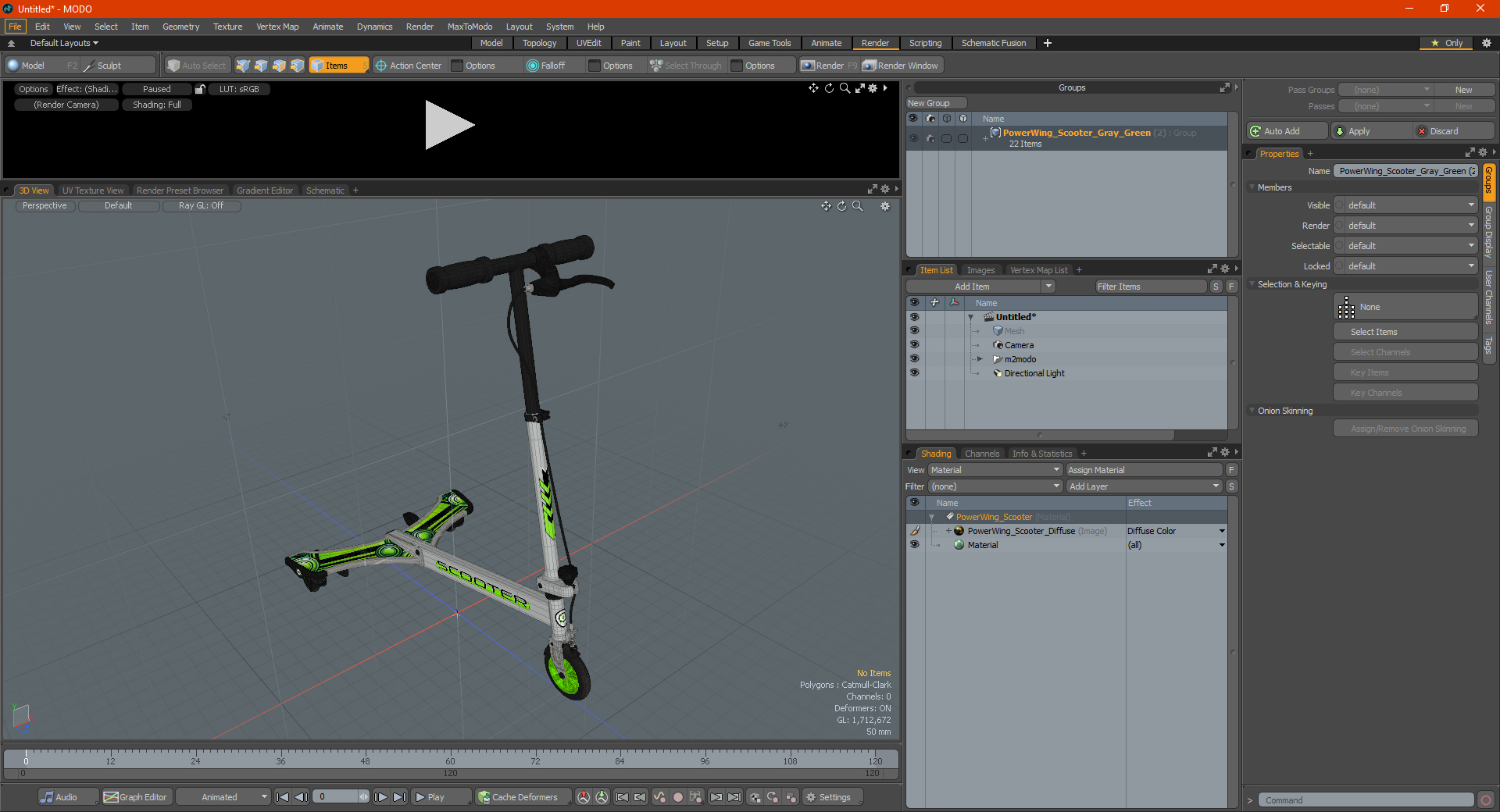Select the Materials selection mode icon
The image size is (1500, 812).
pos(297,66)
